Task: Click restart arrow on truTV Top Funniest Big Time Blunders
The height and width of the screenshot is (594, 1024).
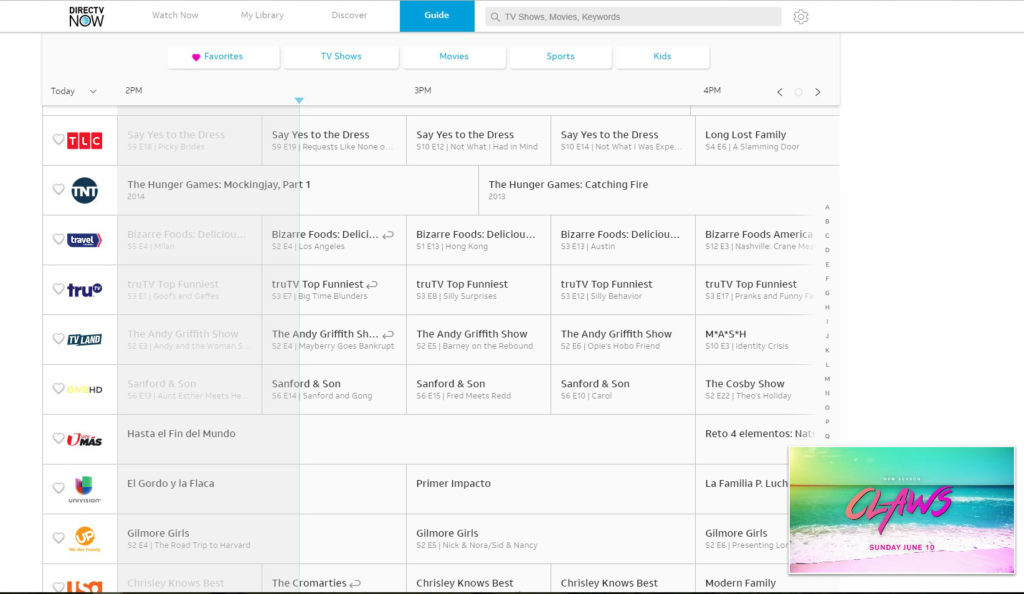Action: click(x=372, y=285)
